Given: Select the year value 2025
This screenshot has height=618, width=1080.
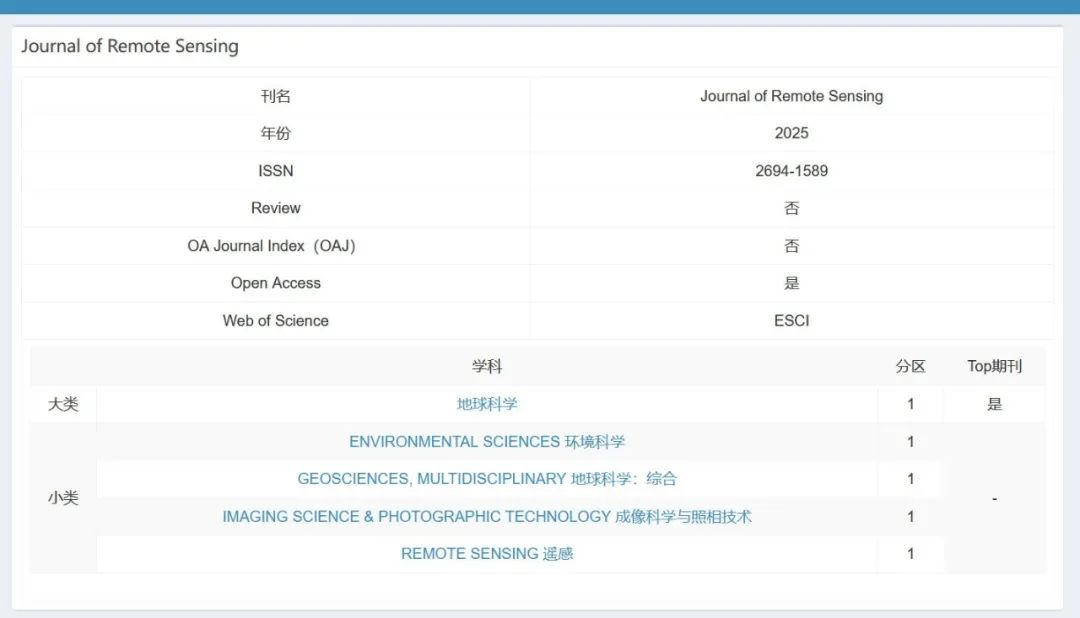Looking at the screenshot, I should tap(791, 134).
